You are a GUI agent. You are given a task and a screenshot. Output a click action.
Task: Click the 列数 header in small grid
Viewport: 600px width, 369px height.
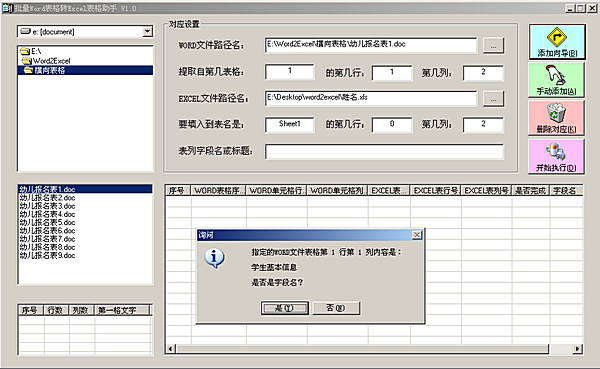82,310
